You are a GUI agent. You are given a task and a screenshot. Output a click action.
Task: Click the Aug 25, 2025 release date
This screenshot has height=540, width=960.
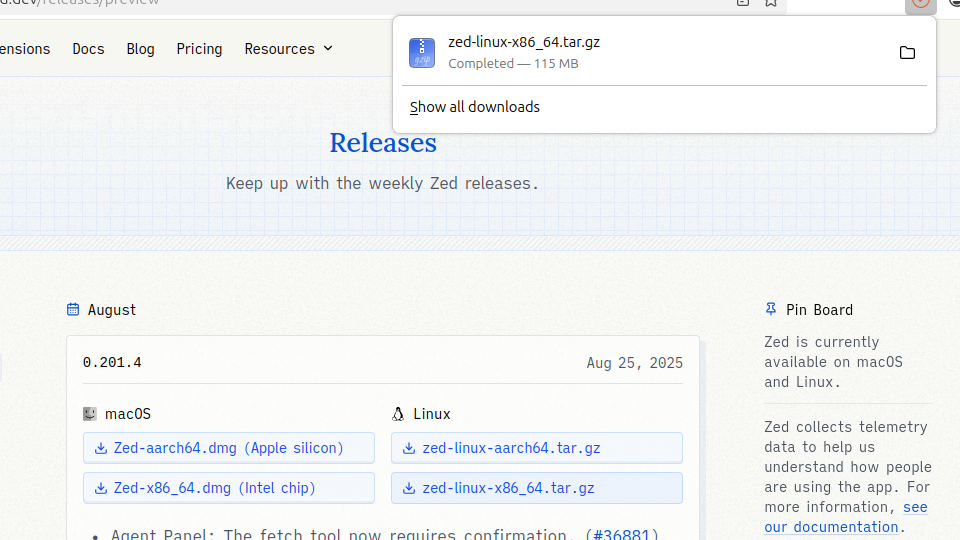(x=634, y=363)
